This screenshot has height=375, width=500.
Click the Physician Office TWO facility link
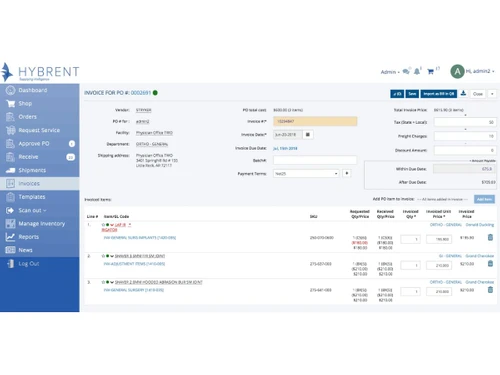pyautogui.click(x=154, y=133)
